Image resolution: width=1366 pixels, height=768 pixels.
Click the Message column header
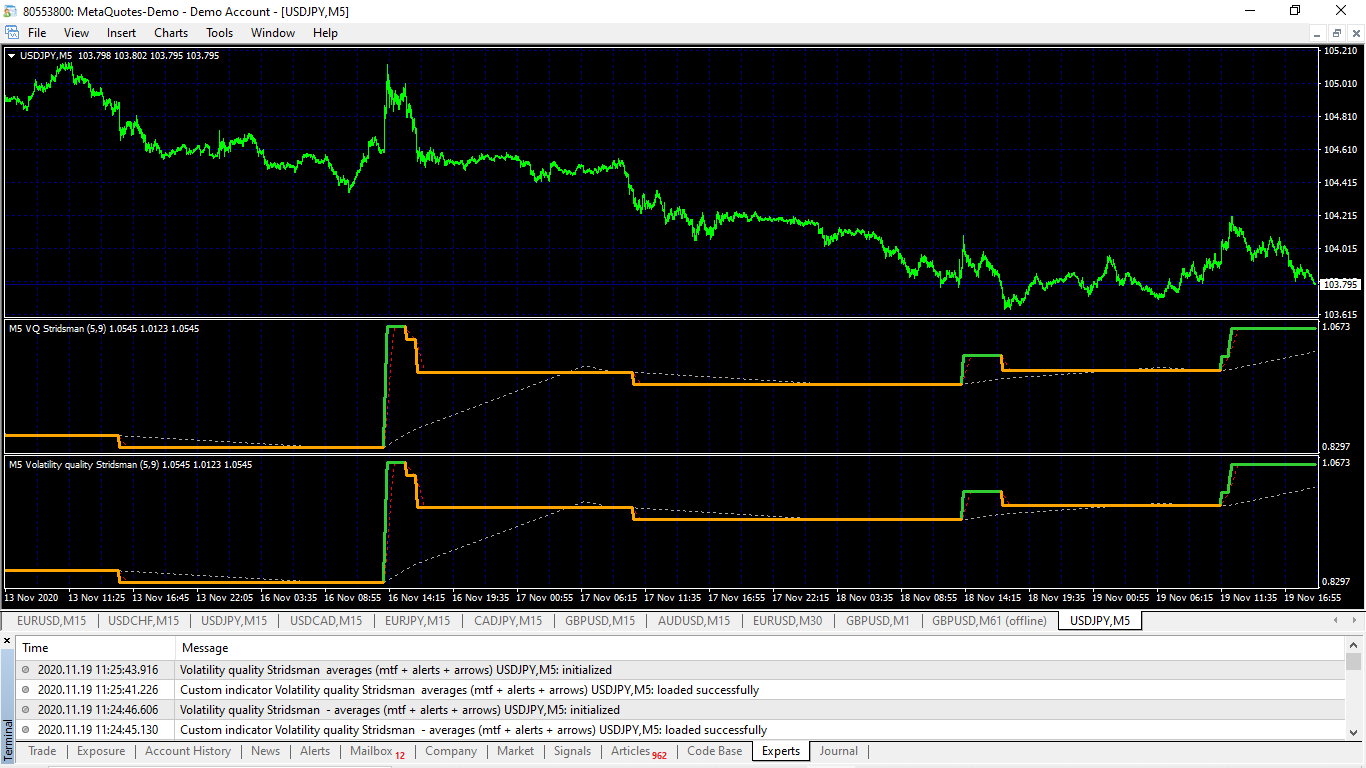[205, 648]
